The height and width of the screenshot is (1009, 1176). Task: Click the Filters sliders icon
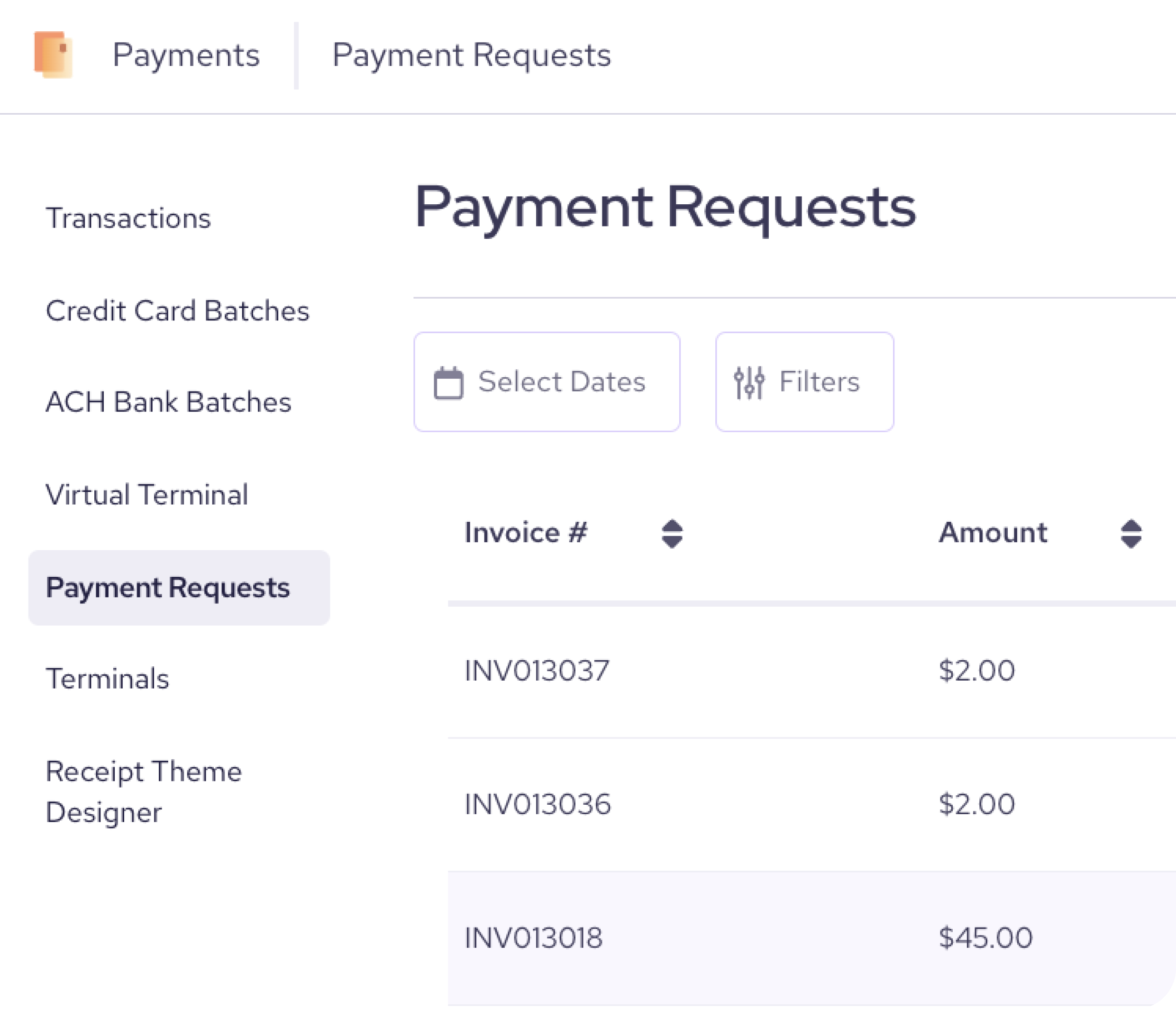click(749, 382)
